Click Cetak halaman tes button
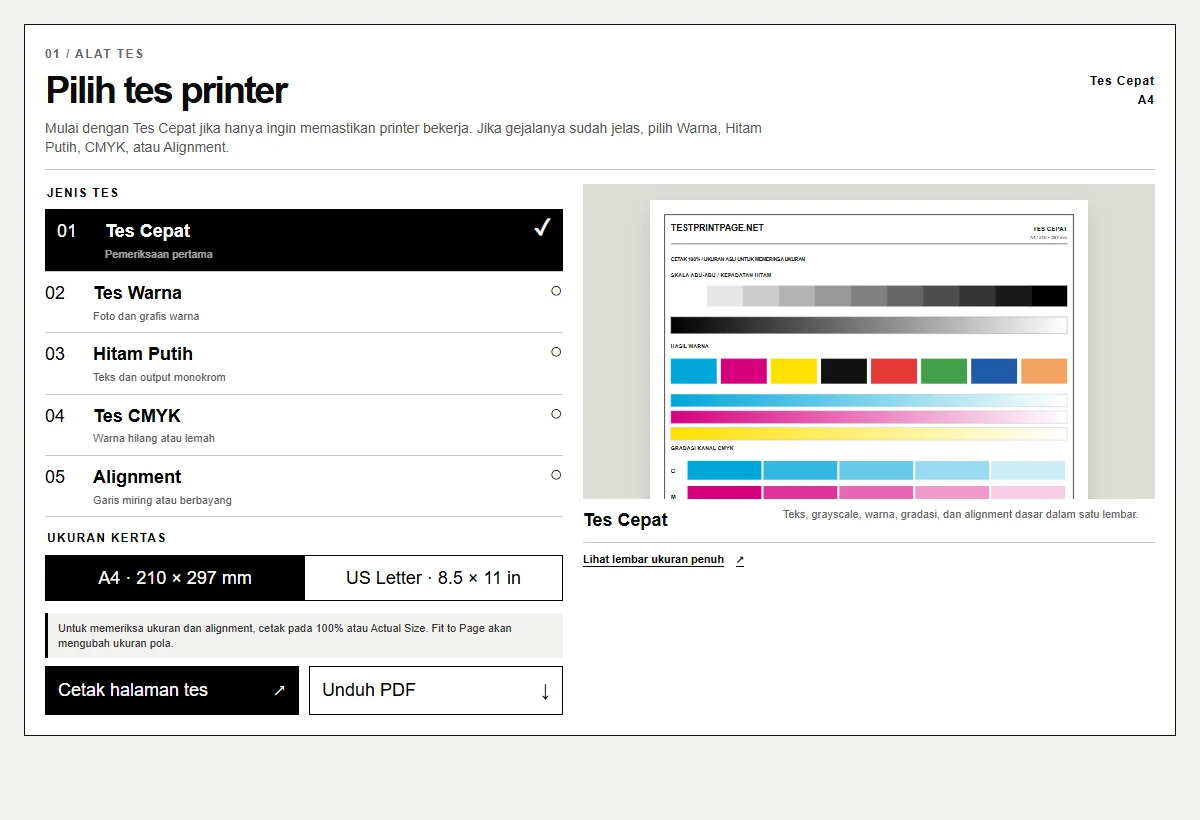This screenshot has width=1200, height=820. [x=172, y=690]
